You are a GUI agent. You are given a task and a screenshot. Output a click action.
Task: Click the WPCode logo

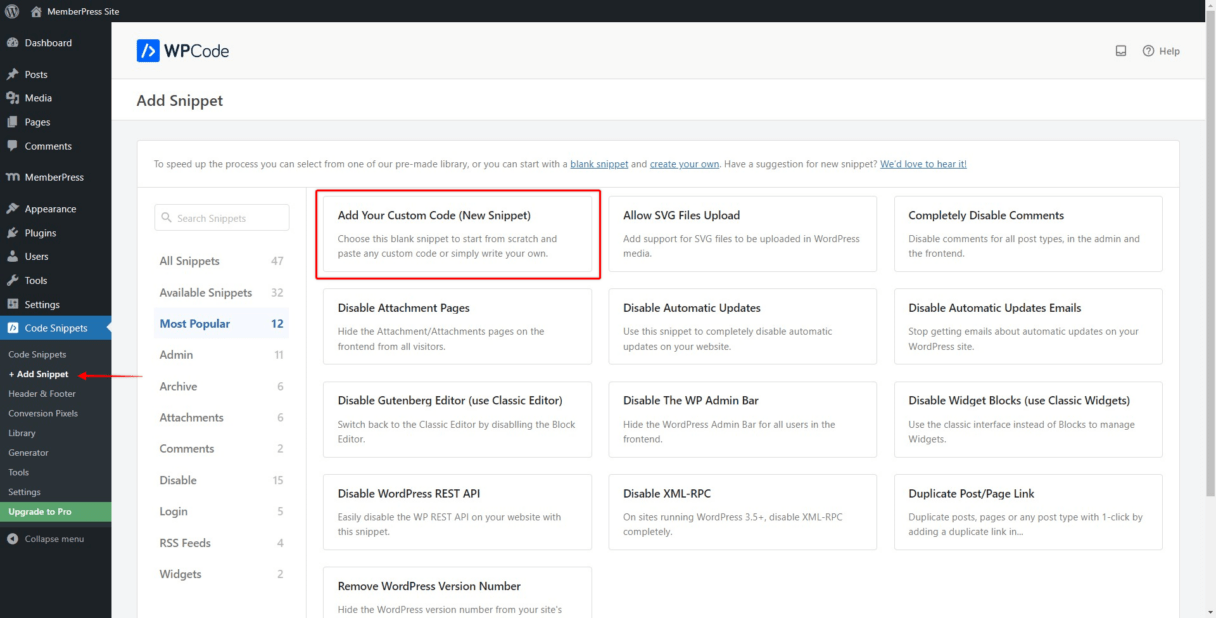pyautogui.click(x=183, y=51)
